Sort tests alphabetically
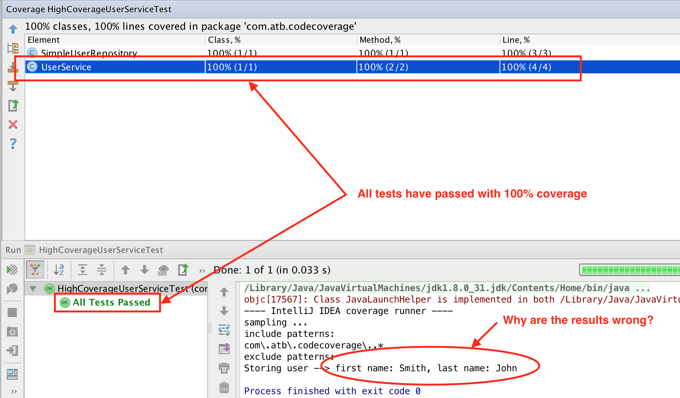This screenshot has width=680, height=398. [59, 270]
